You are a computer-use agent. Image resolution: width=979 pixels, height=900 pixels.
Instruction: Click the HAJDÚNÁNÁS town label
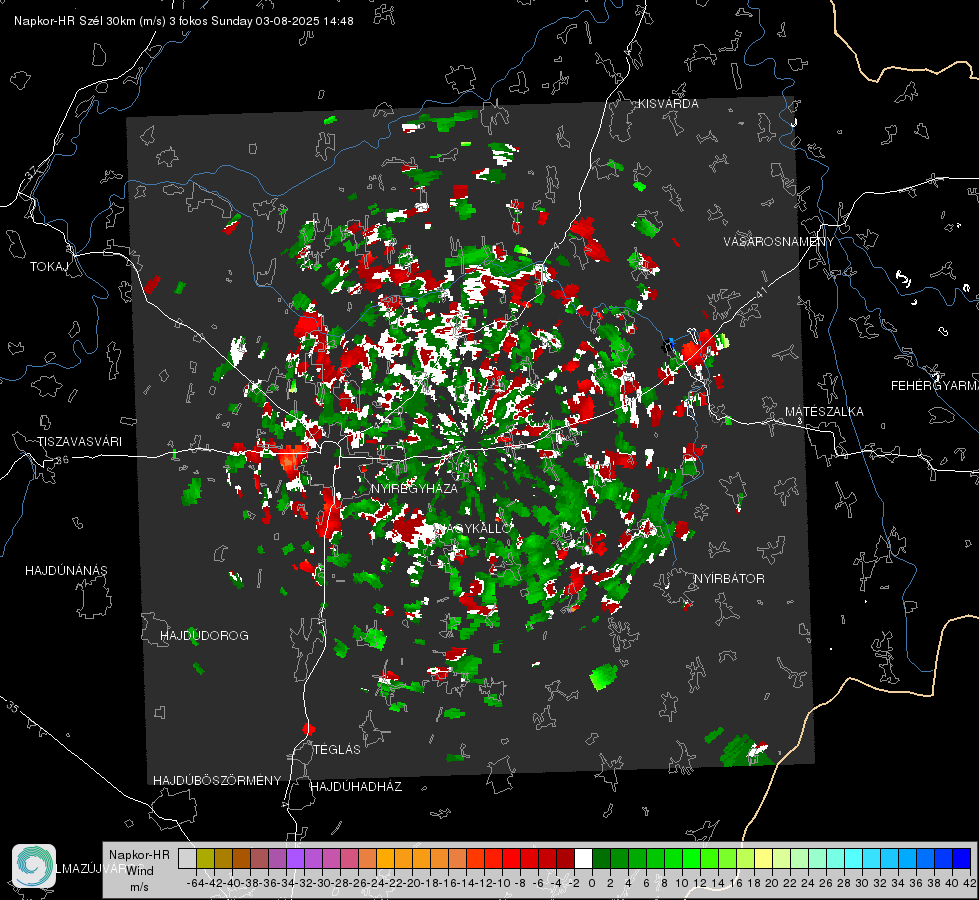point(66,571)
